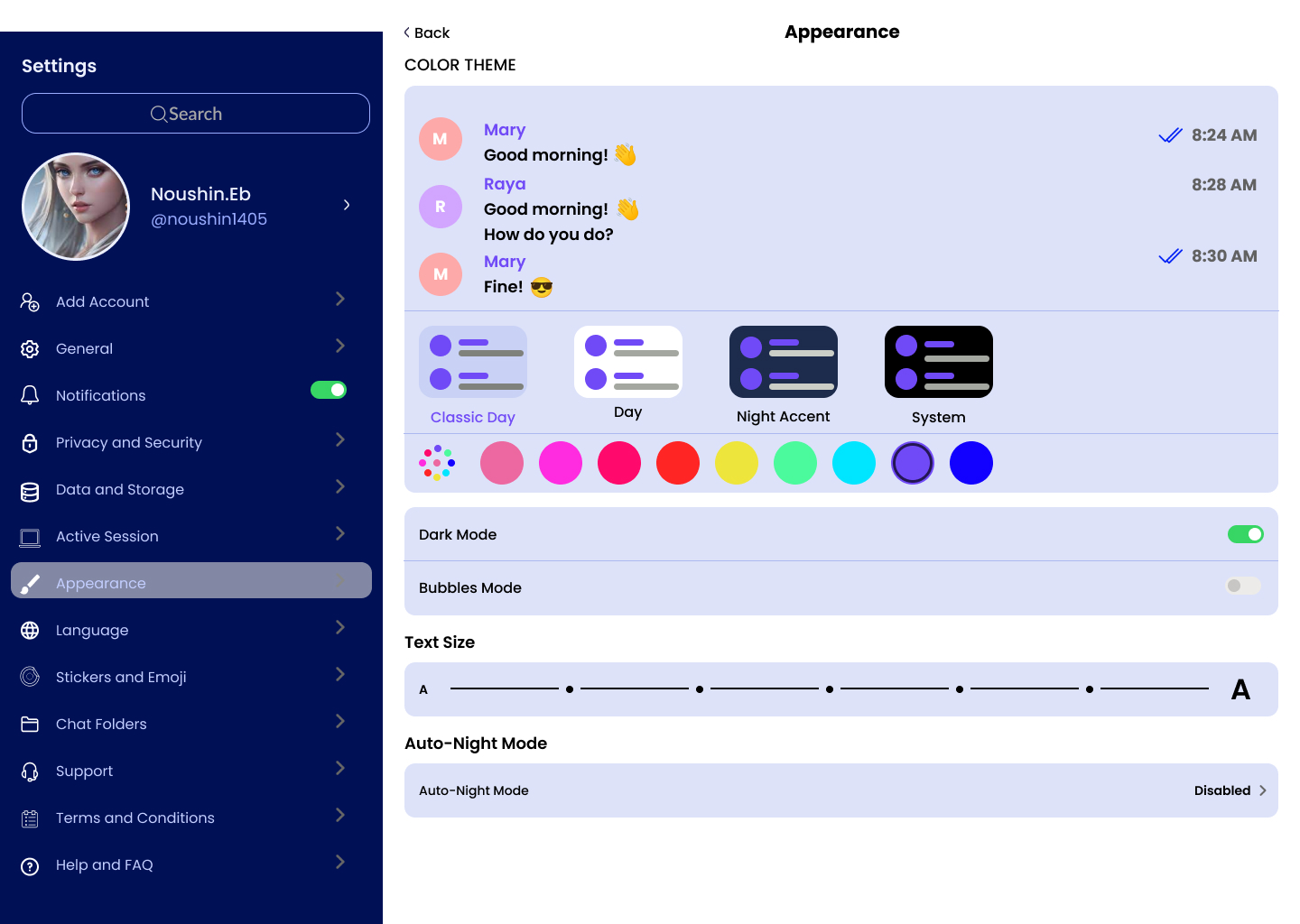The image size is (1300, 924).
Task: Open the Stickers and Emoji icon
Action: coord(30,676)
